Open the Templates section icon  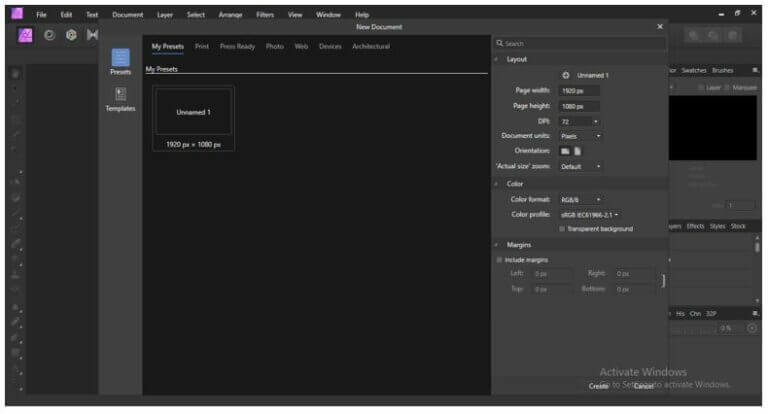(x=120, y=95)
